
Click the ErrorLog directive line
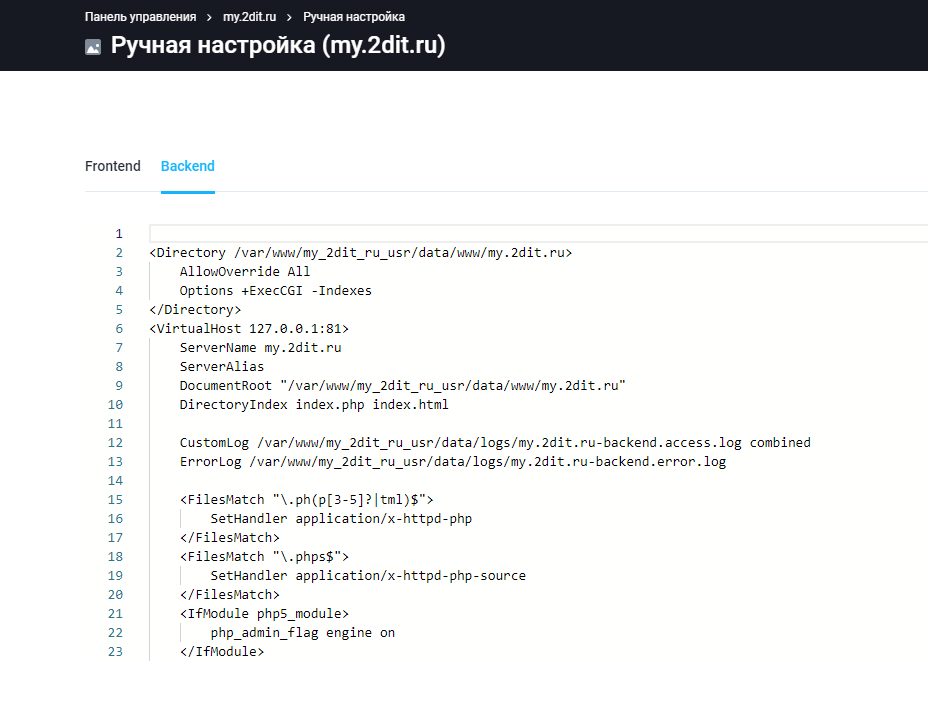click(x=452, y=462)
